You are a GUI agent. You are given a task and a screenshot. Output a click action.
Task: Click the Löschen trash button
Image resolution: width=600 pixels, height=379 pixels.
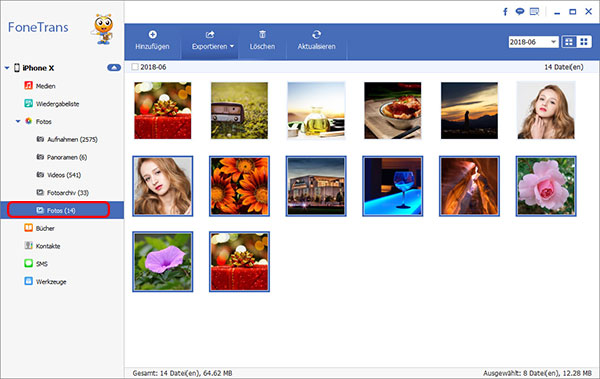point(262,41)
